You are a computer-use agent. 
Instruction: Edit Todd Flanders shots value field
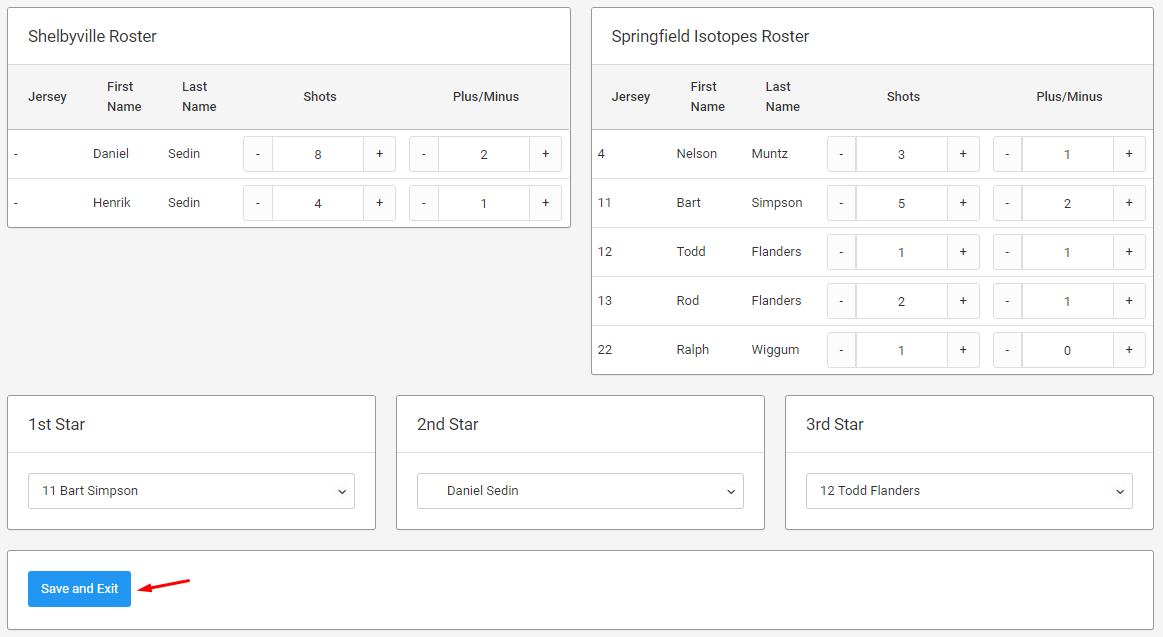click(x=902, y=252)
